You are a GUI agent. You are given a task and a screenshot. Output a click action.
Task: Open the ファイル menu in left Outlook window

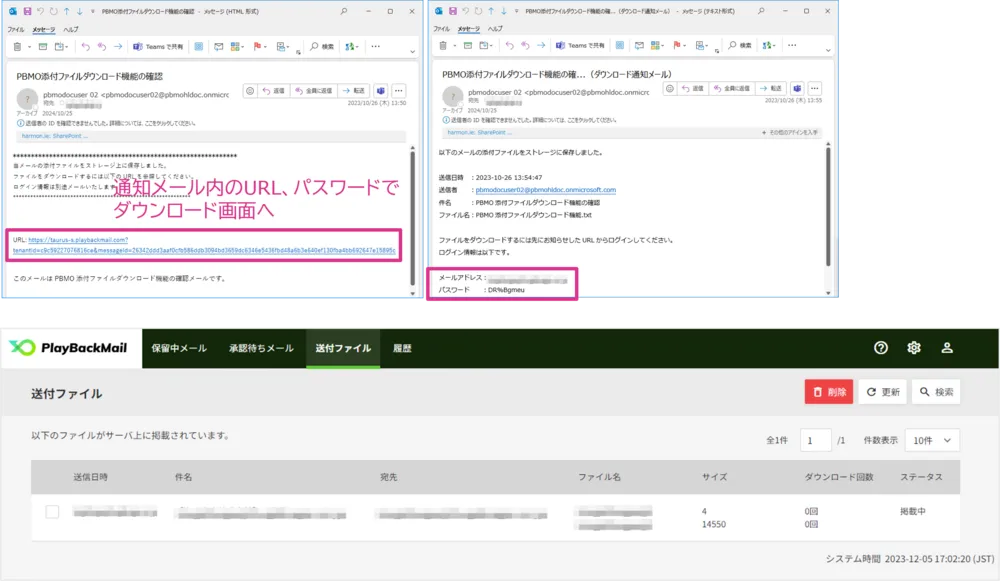coord(17,30)
